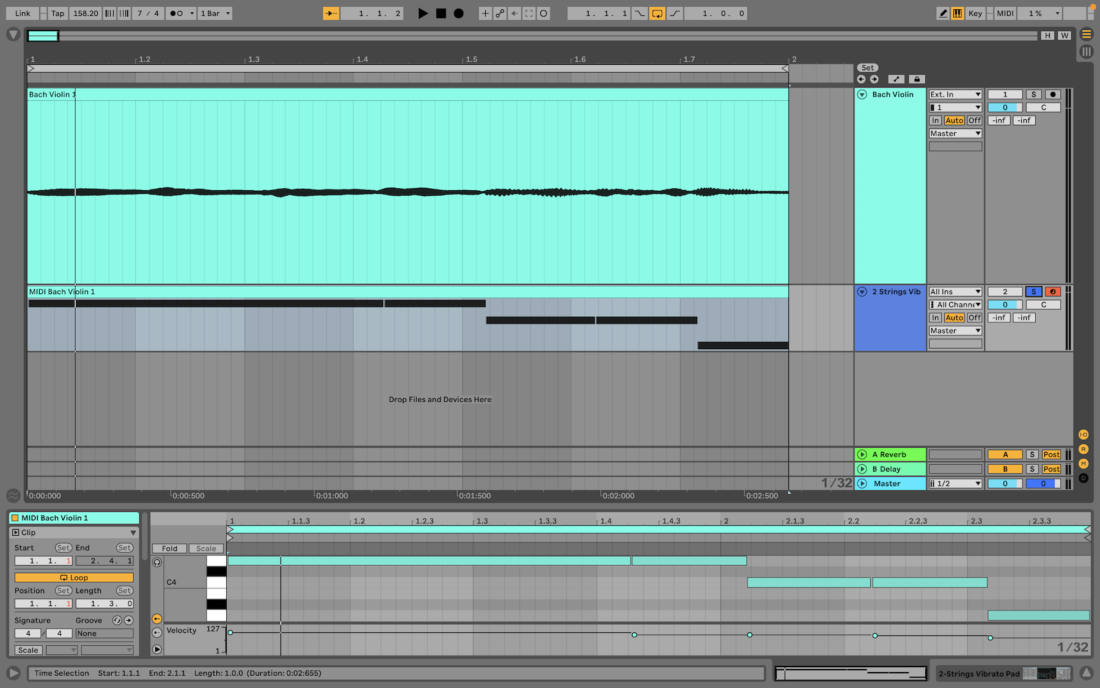The width and height of the screenshot is (1100, 688).
Task: Click the Hot-Swap Groove icon
Action: coord(116,621)
